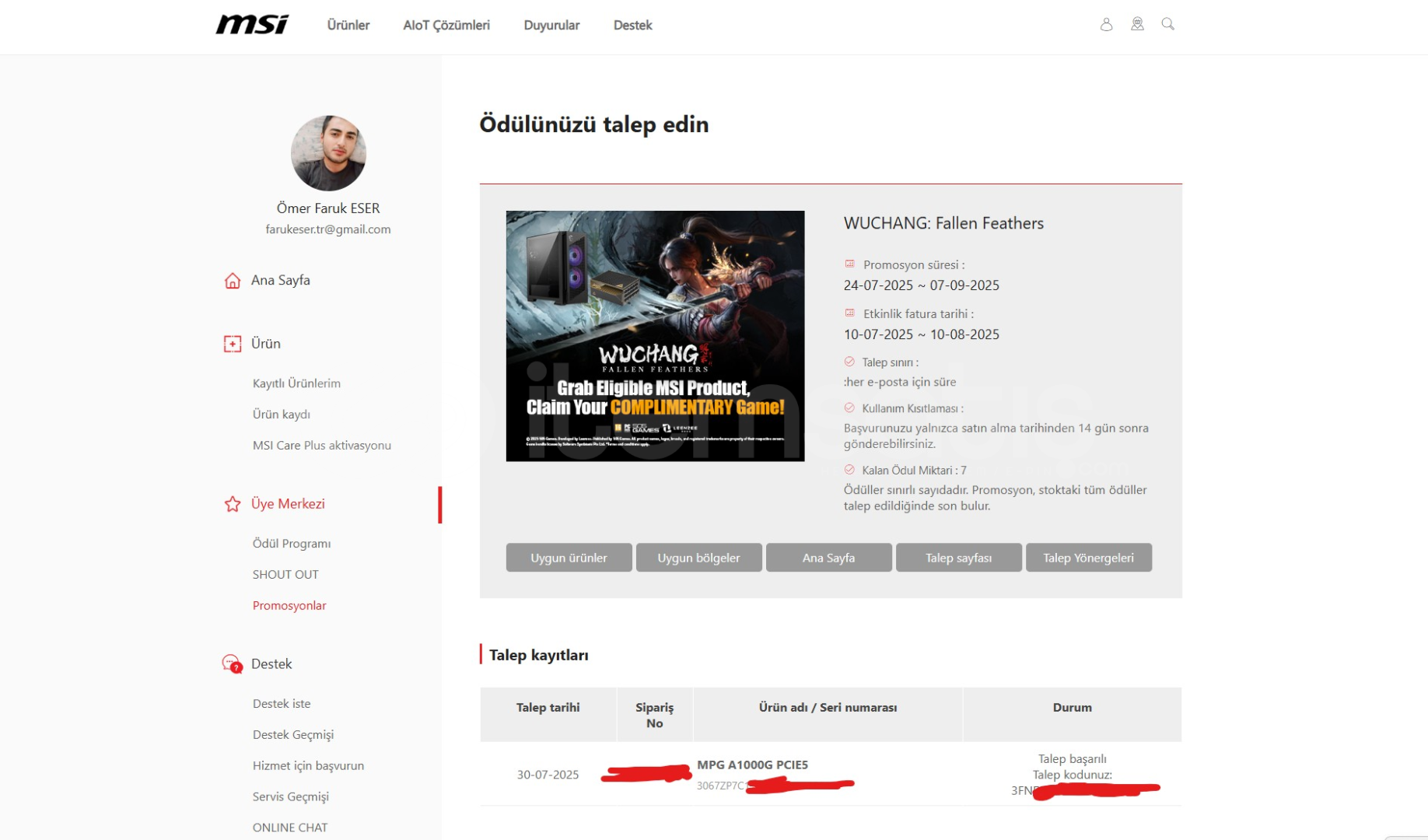Click the Üye Merkezi star icon
This screenshot has height=840, width=1428.
[233, 504]
